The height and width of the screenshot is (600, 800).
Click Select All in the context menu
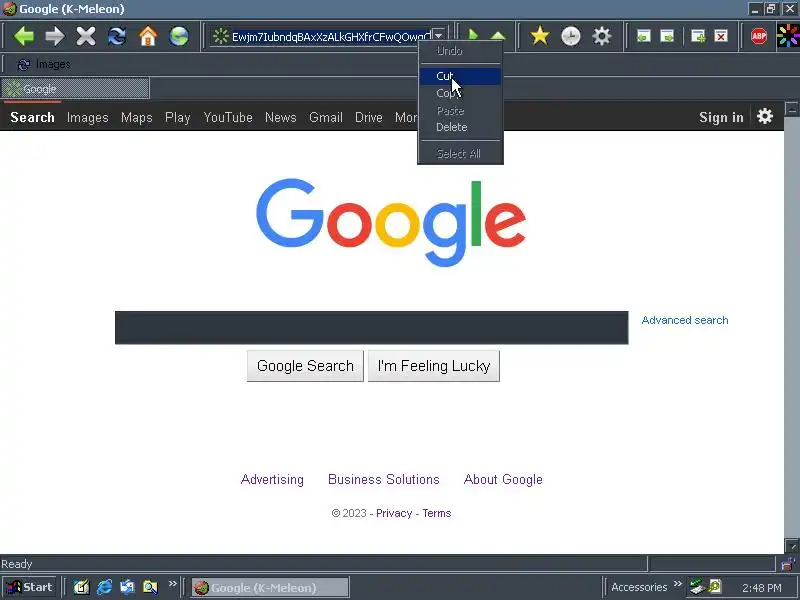(x=460, y=154)
